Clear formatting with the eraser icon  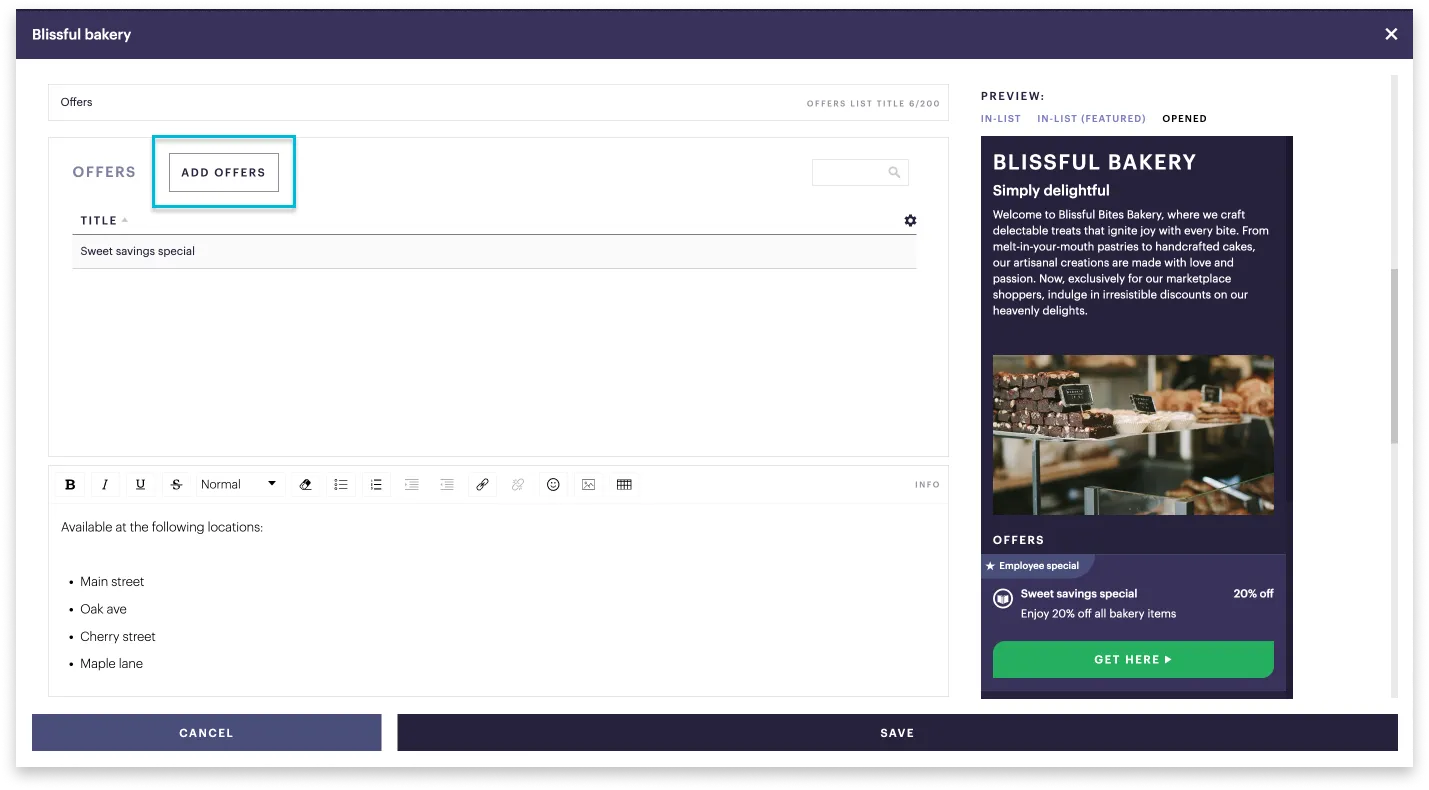click(x=306, y=485)
